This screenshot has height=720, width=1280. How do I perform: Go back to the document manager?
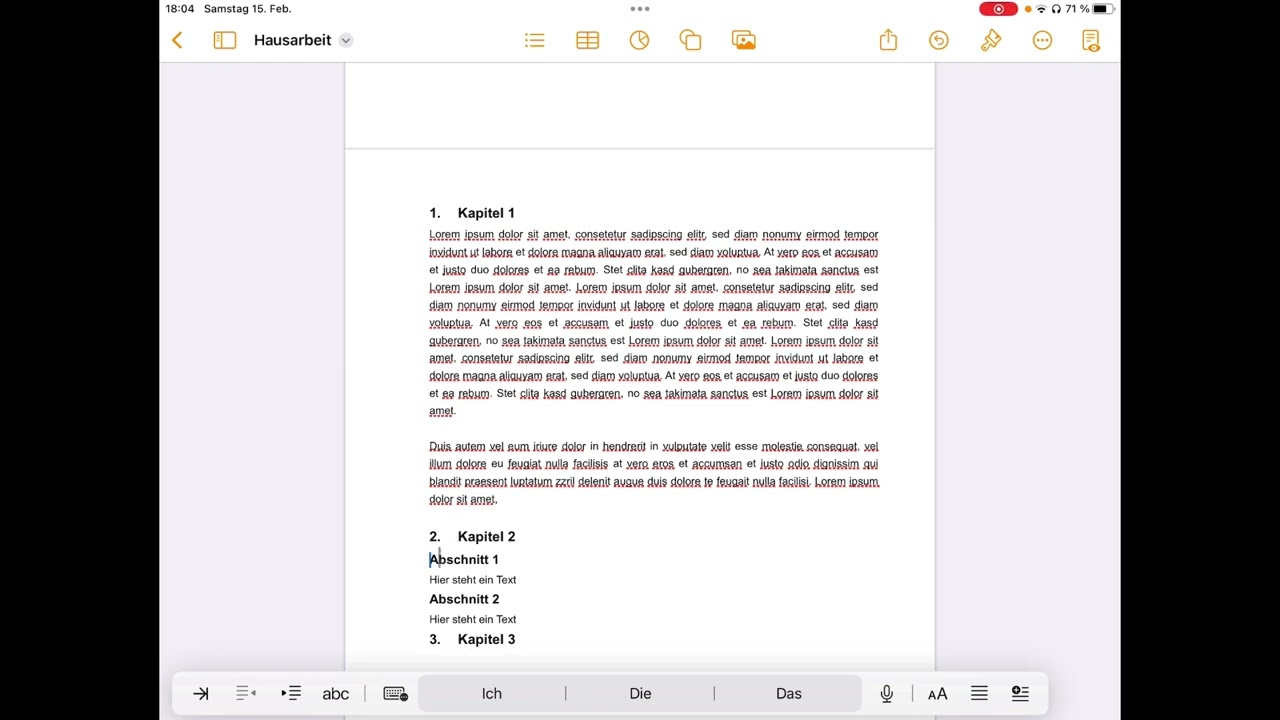tap(177, 40)
